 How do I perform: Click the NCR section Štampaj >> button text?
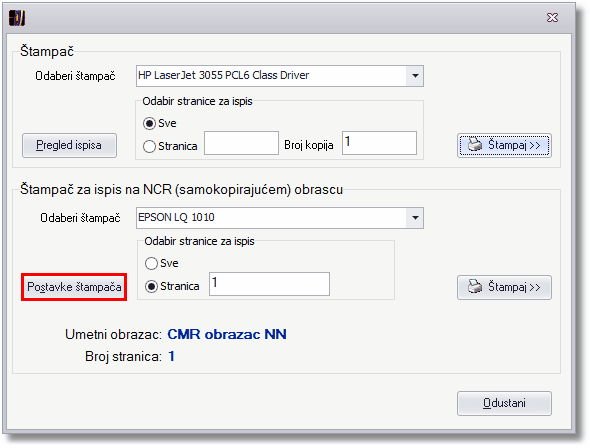pos(514,287)
